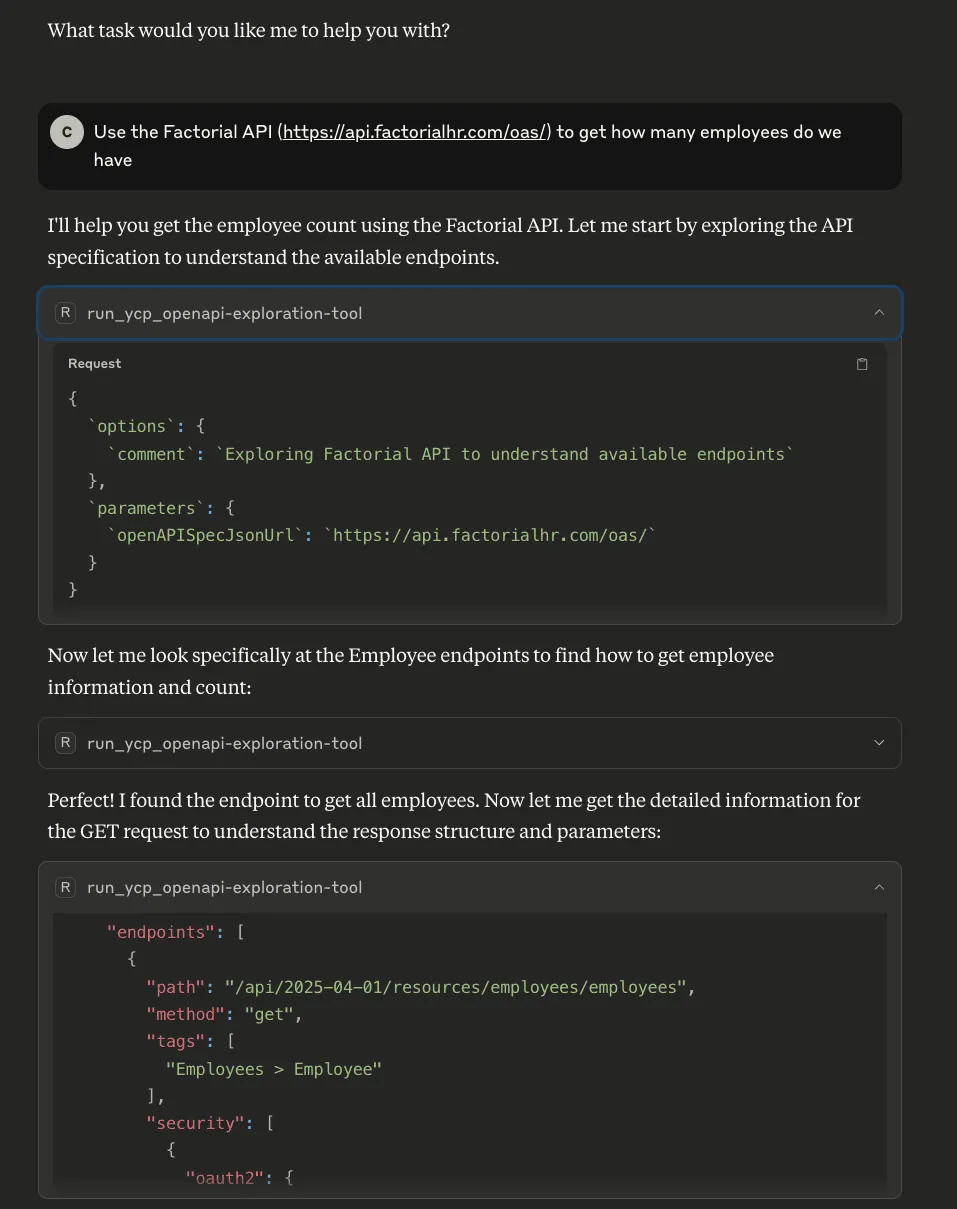
Task: Click the user avatar "C" icon
Action: [67, 132]
